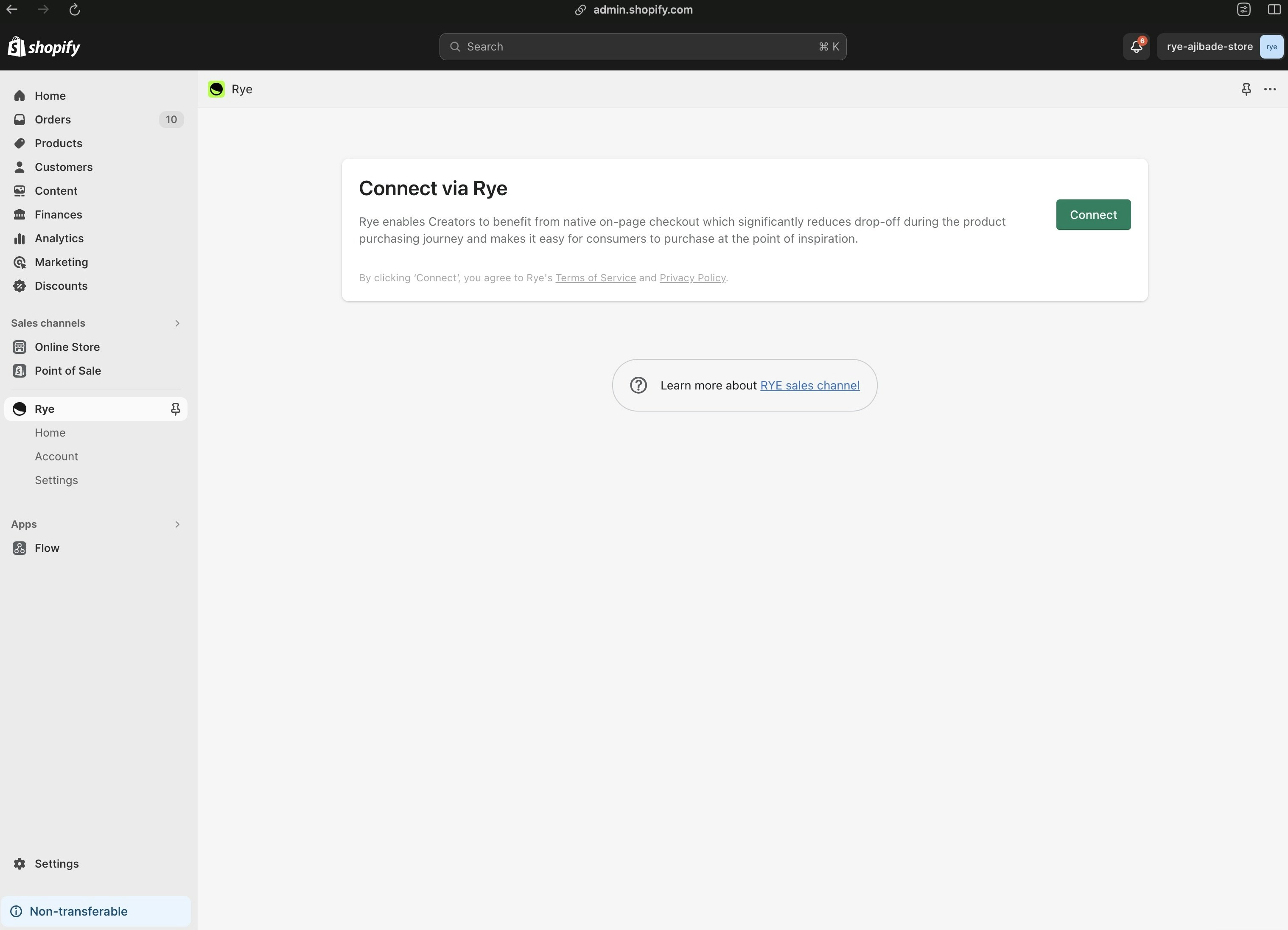Click the Discounts badge icon

click(20, 286)
